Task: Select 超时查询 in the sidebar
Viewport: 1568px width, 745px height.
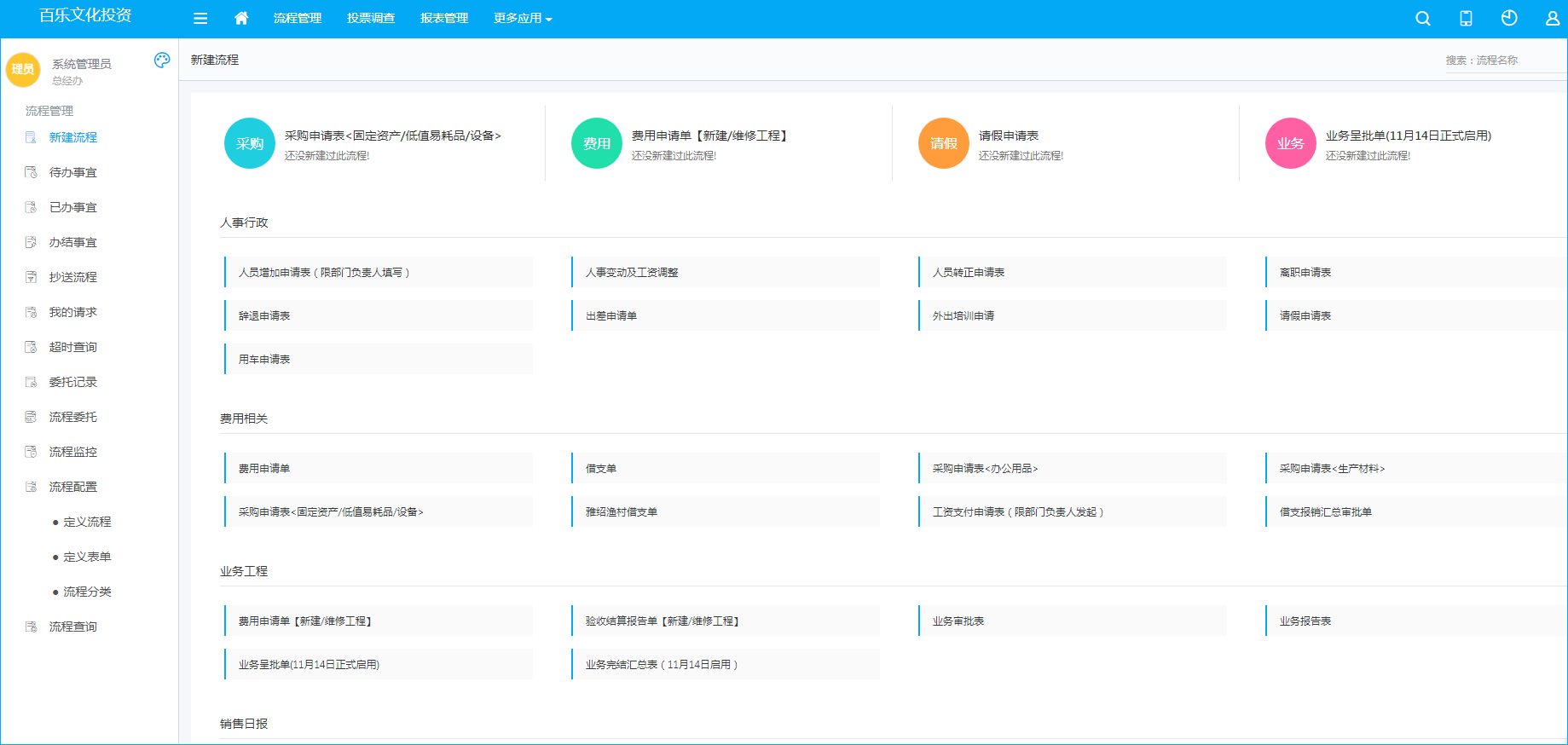Action: pos(73,347)
